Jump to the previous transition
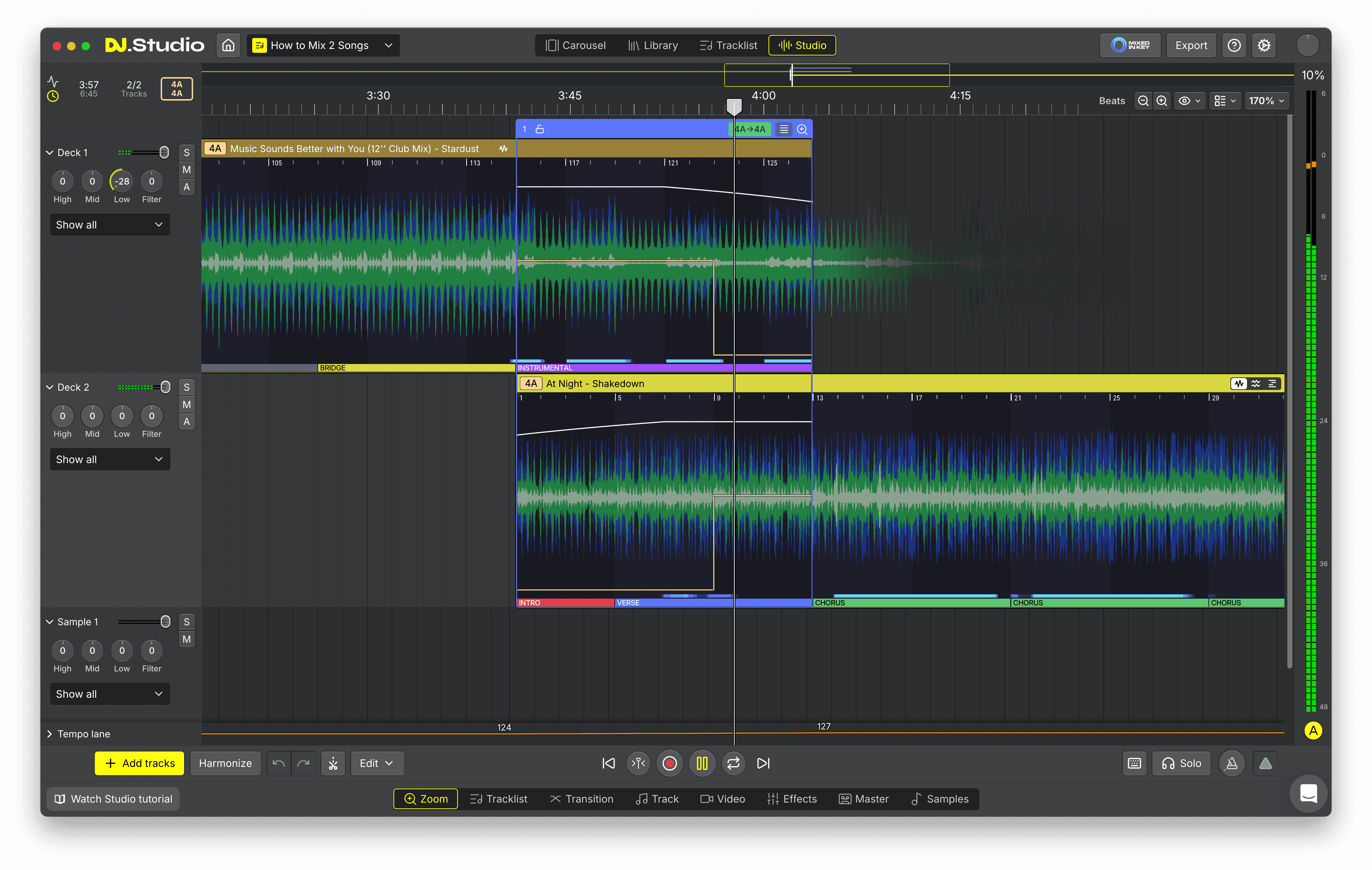 pos(609,763)
